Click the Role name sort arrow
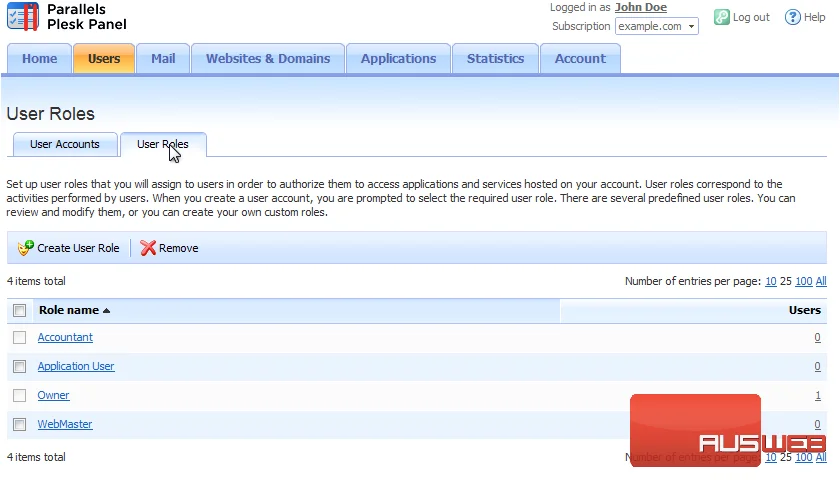 click(106, 311)
